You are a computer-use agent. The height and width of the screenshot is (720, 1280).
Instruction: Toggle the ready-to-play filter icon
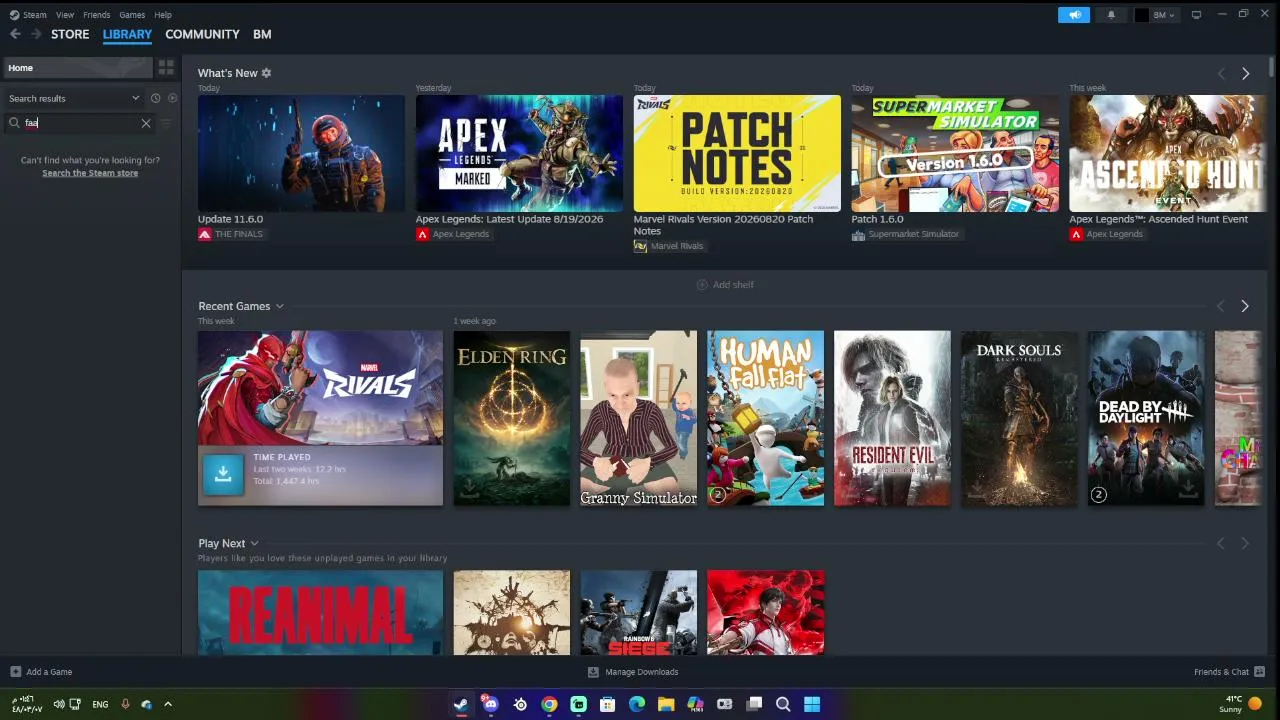pyautogui.click(x=172, y=98)
